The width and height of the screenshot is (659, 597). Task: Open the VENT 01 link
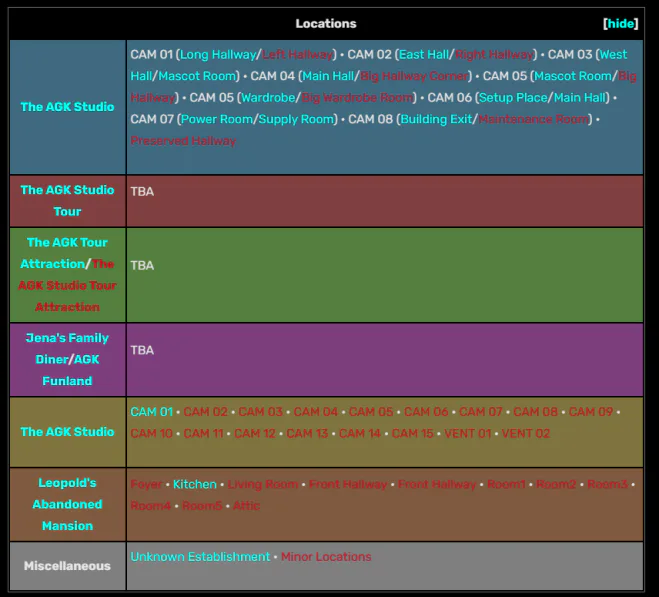(467, 433)
